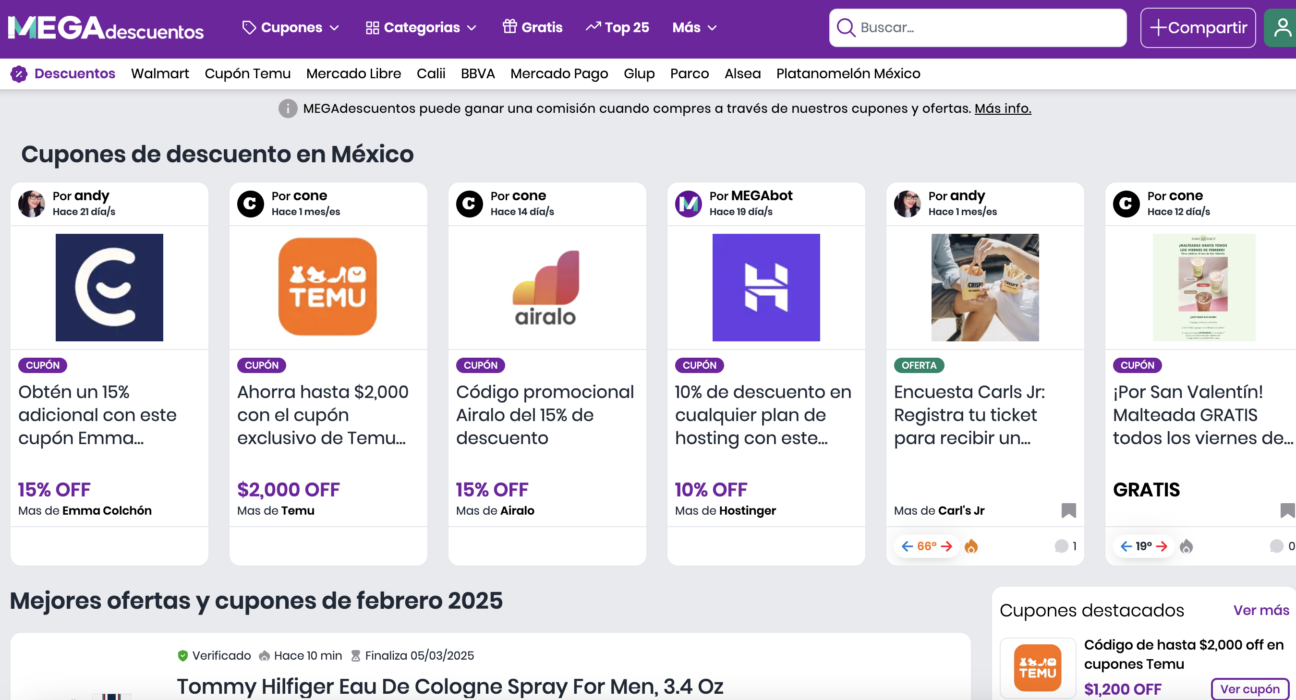
Task: Click cone's avatar on Airalo coupon card
Action: (x=470, y=204)
